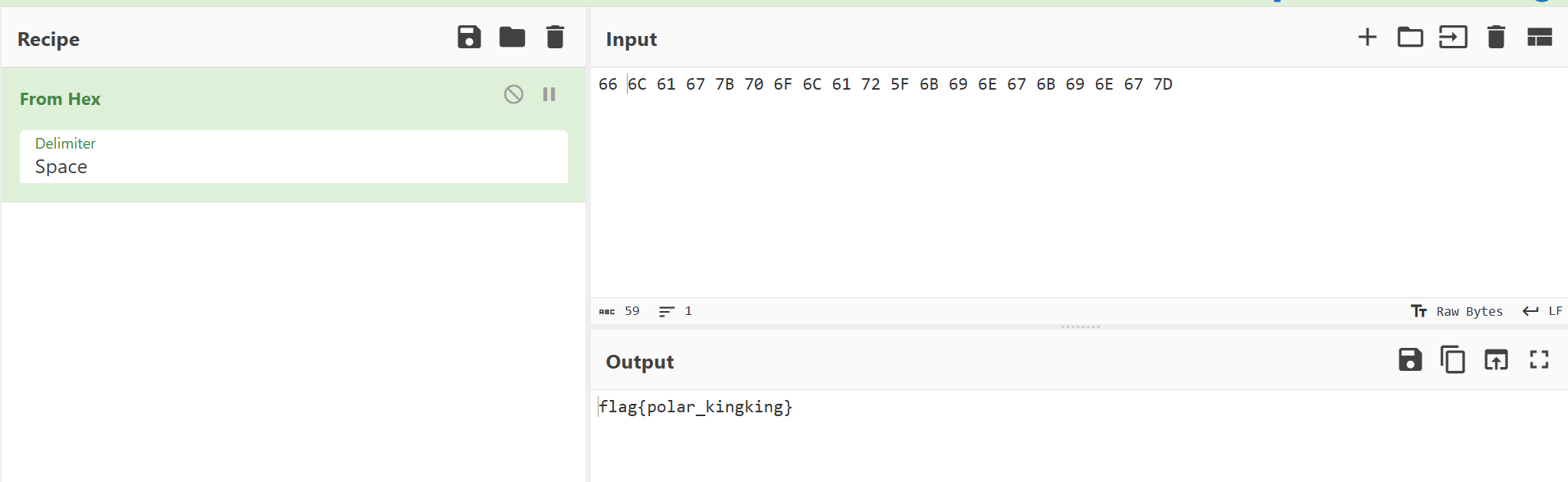Change LF end-of-line sequence
The height and width of the screenshot is (482, 1568).
(x=1542, y=311)
